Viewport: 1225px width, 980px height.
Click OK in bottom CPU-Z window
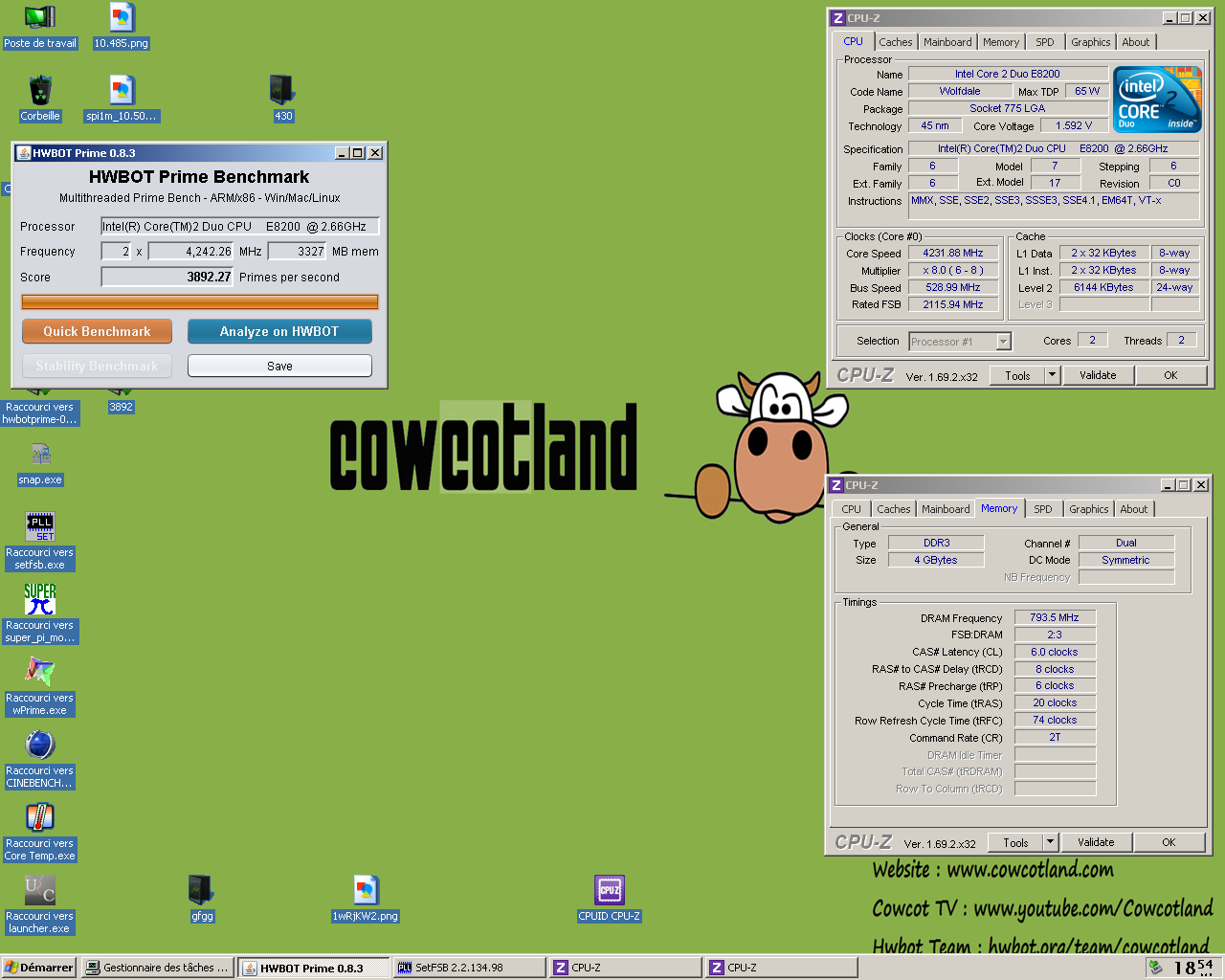coord(1169,842)
